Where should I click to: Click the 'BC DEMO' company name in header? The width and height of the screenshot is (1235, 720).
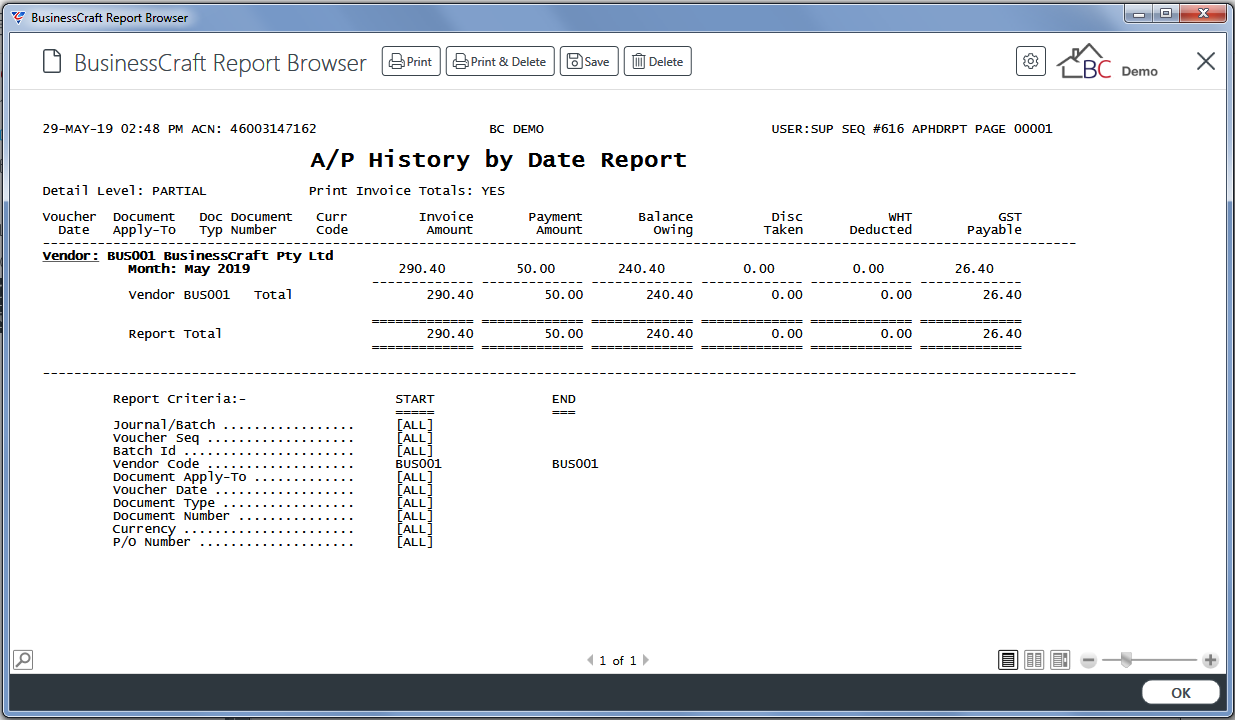click(516, 129)
